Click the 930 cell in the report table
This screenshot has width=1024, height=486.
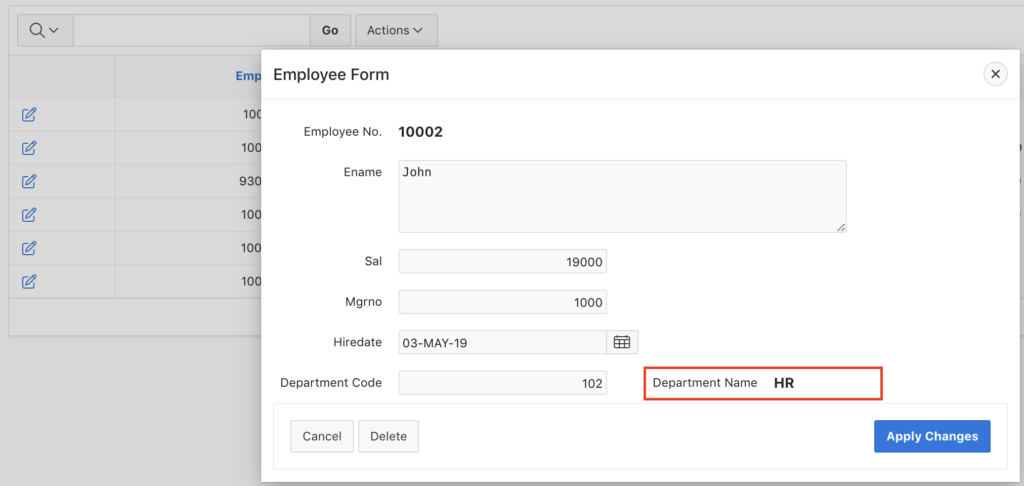coord(252,182)
